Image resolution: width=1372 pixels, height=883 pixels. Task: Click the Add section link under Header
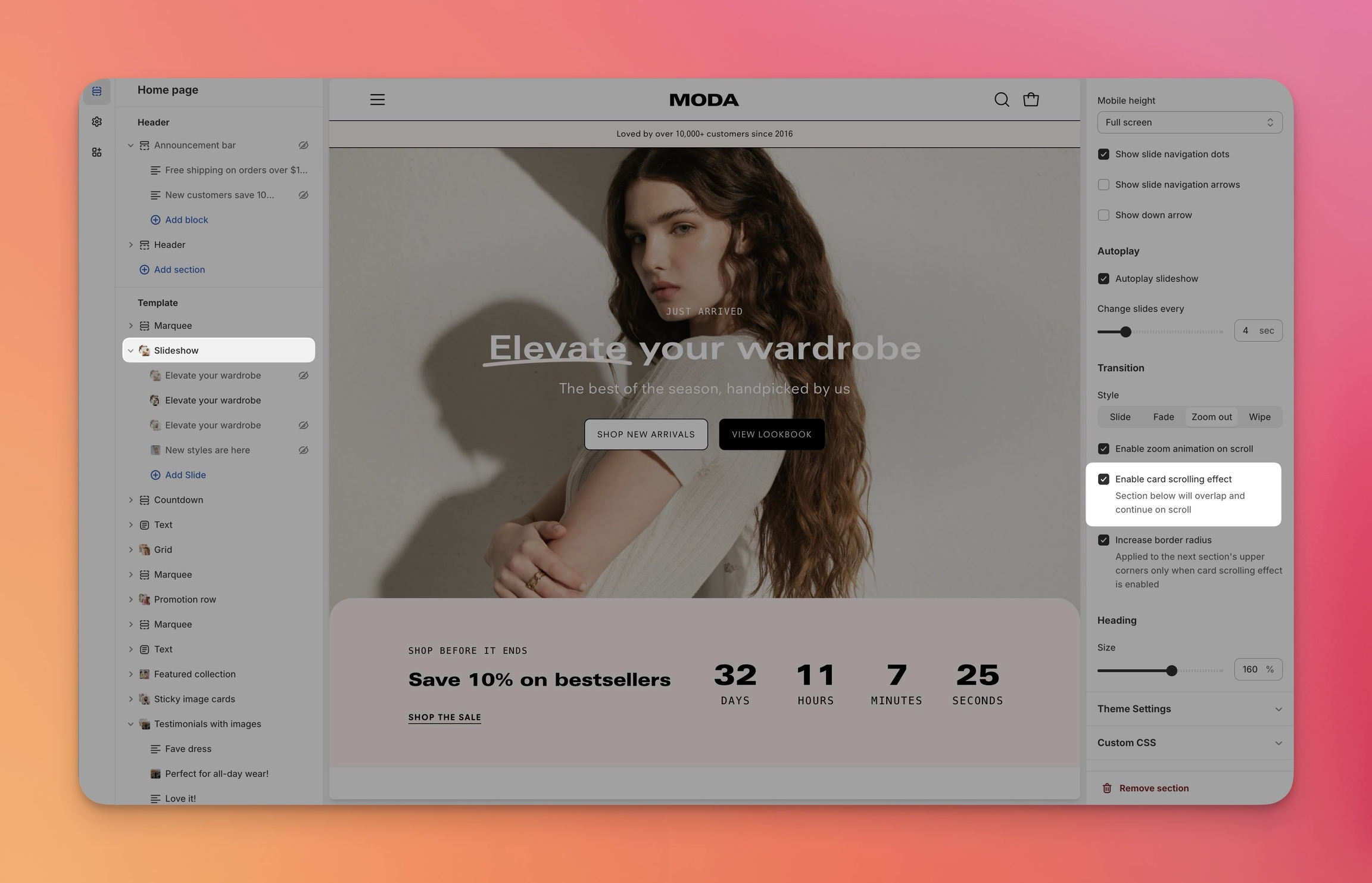pyautogui.click(x=179, y=269)
